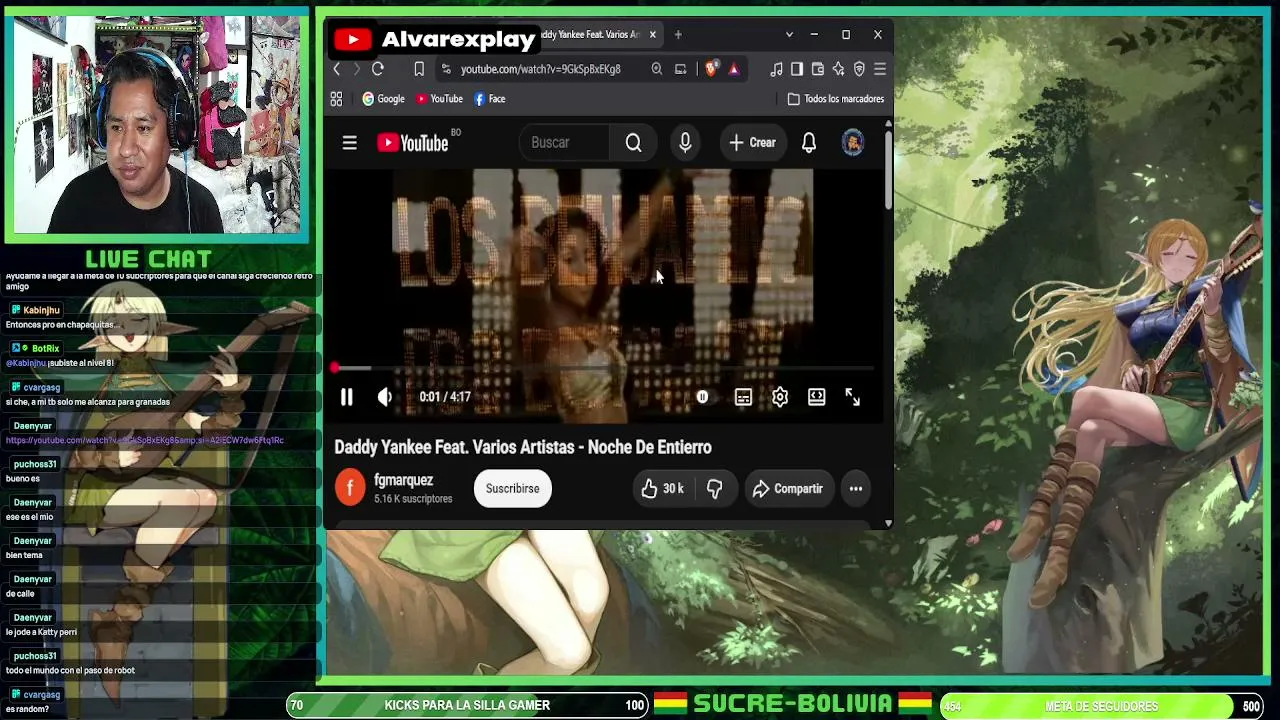Click the YouTube search magnifier button
1280x720 pixels.
[633, 143]
